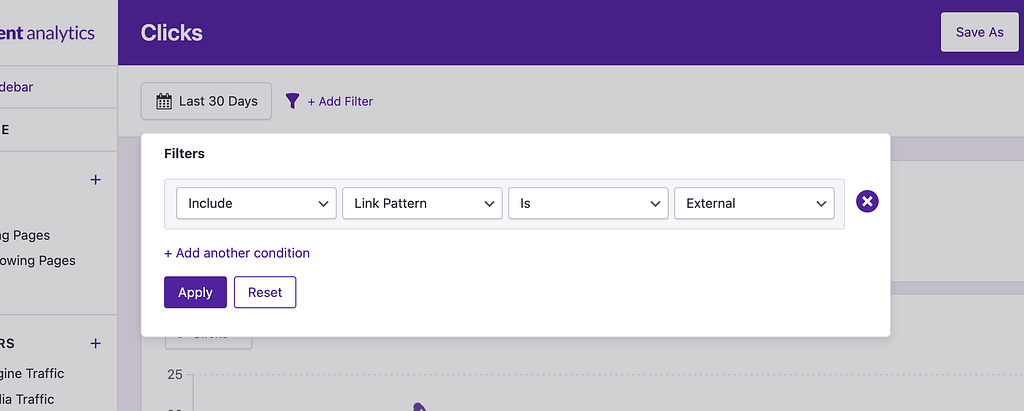
Task: Remove the filter condition with the X icon
Action: point(868,202)
